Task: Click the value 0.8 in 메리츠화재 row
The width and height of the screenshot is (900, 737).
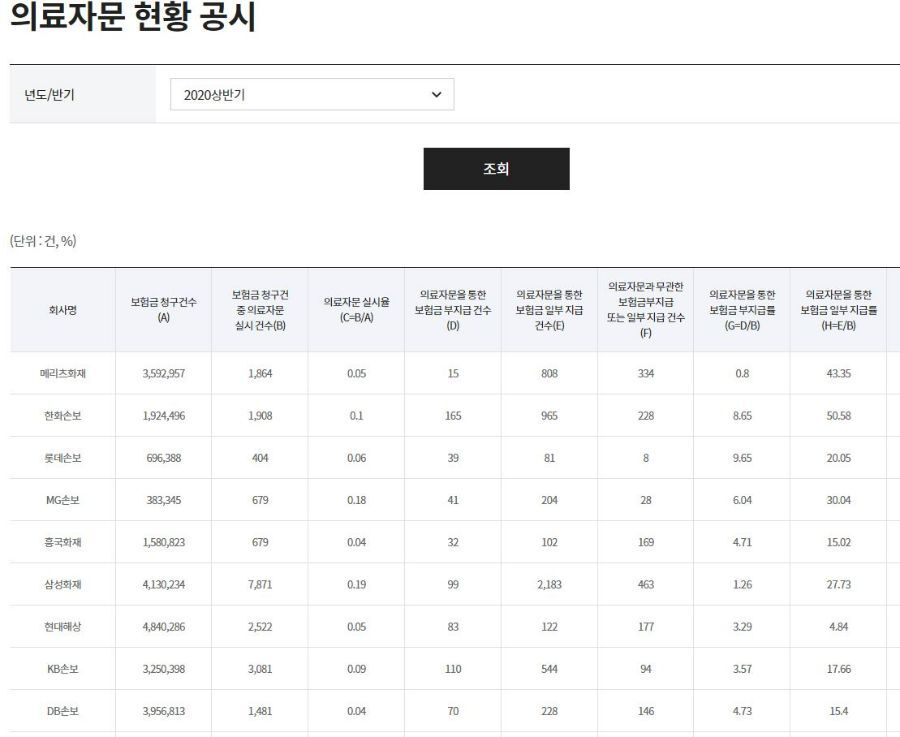Action: click(x=742, y=374)
